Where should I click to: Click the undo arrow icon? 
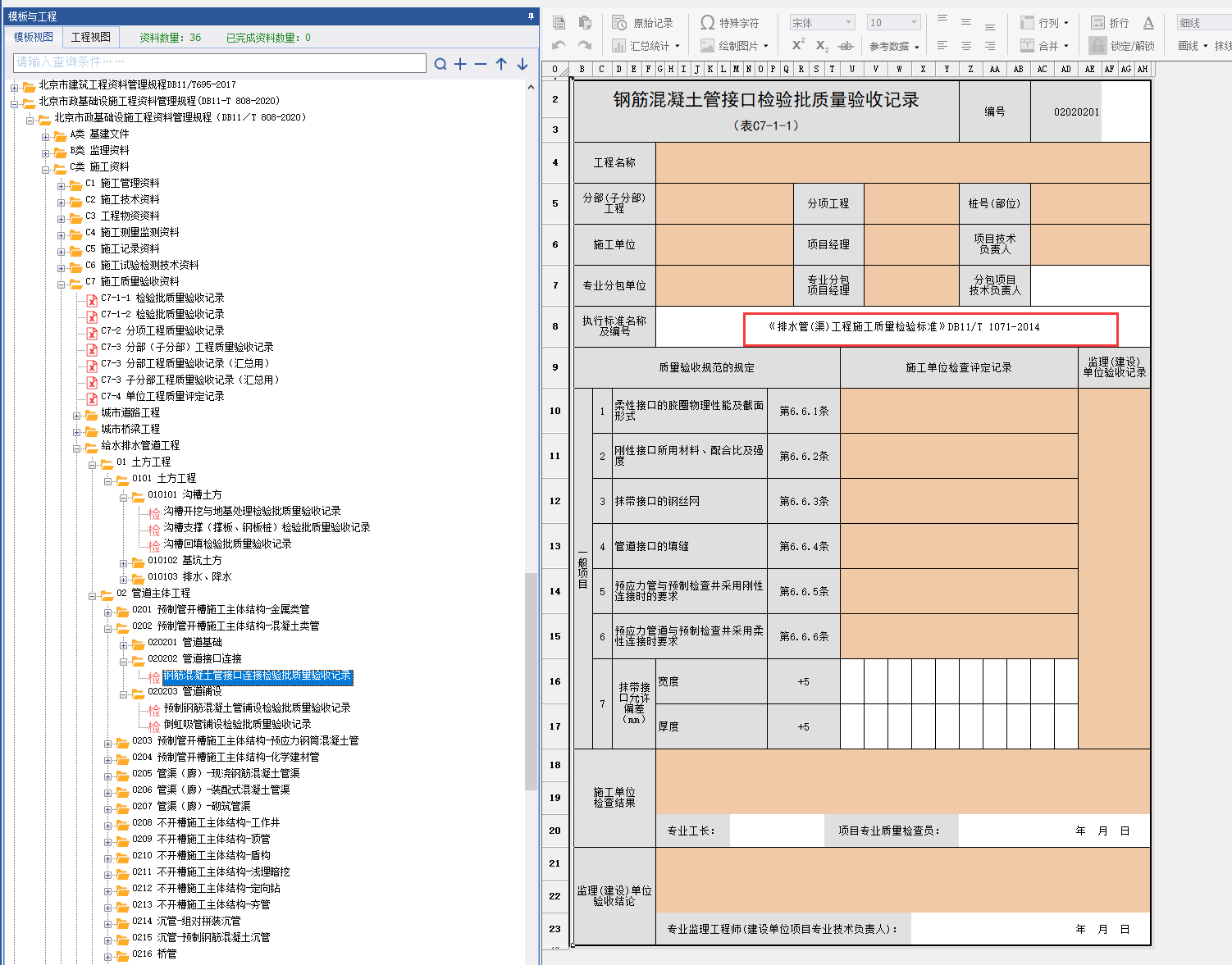point(559,46)
